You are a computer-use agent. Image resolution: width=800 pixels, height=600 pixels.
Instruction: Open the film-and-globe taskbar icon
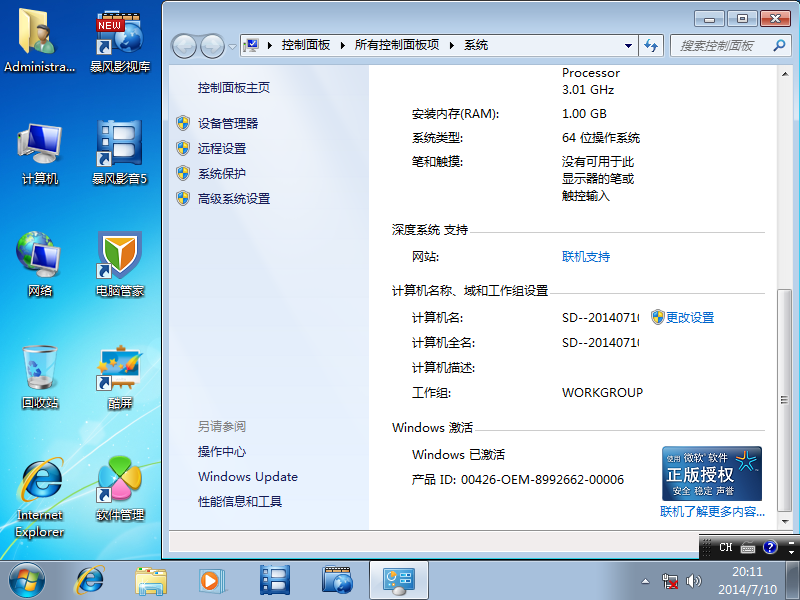(337, 581)
